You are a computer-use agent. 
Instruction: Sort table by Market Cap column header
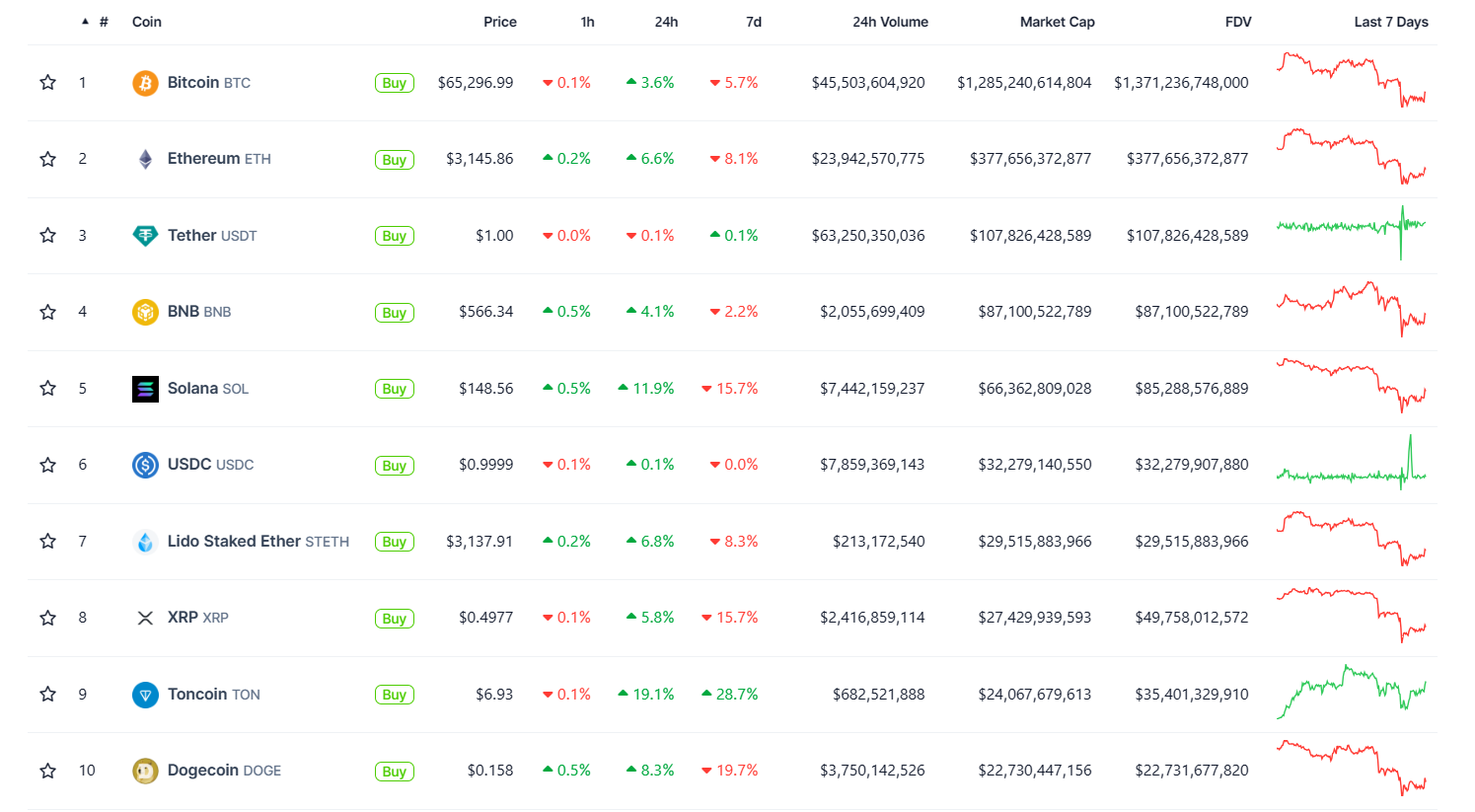(1057, 22)
